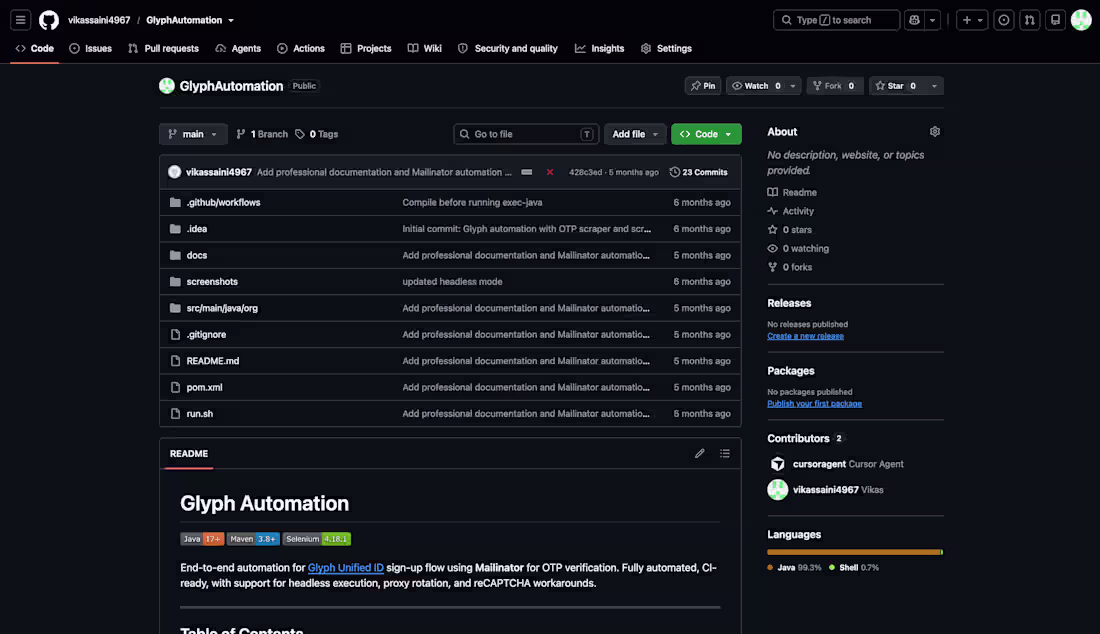The image size is (1100, 634).
Task: Focus the Type / to search box
Action: pos(836,20)
